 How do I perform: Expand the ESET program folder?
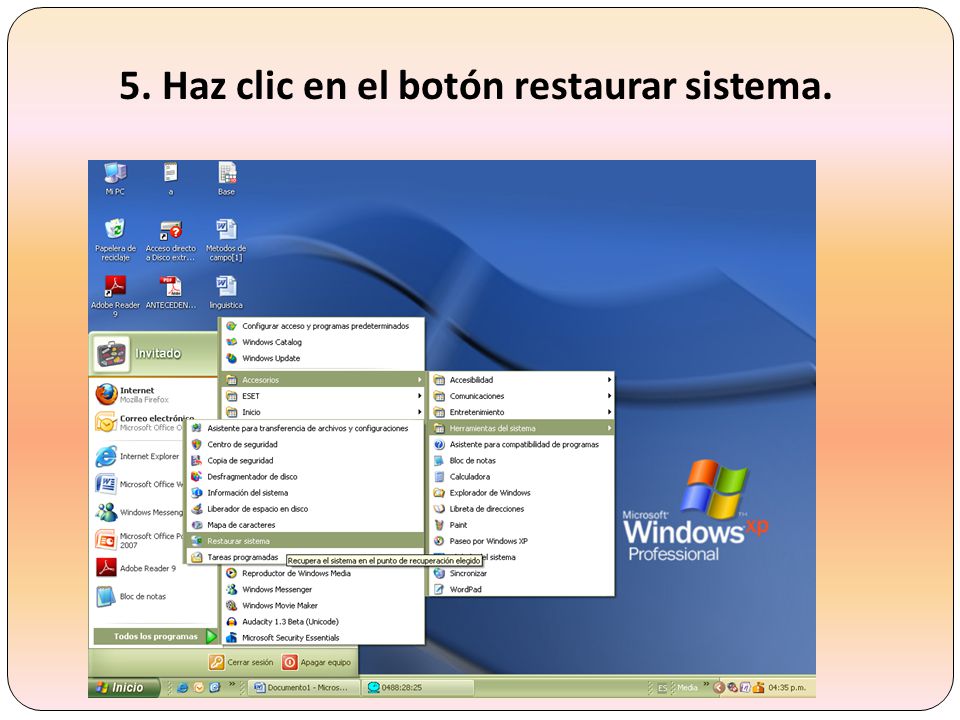pyautogui.click(x=321, y=396)
